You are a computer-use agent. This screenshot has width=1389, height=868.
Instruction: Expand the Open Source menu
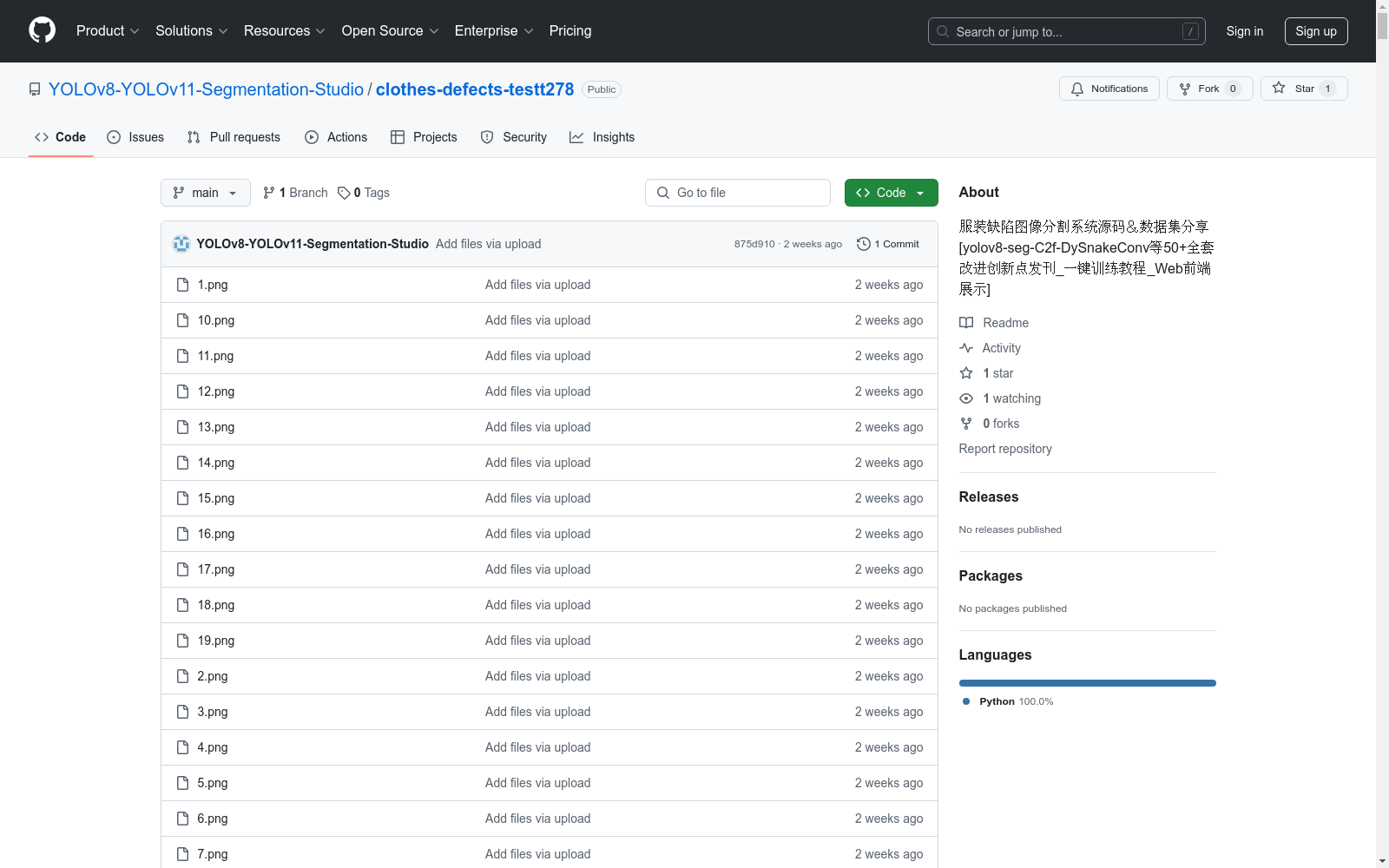(390, 31)
